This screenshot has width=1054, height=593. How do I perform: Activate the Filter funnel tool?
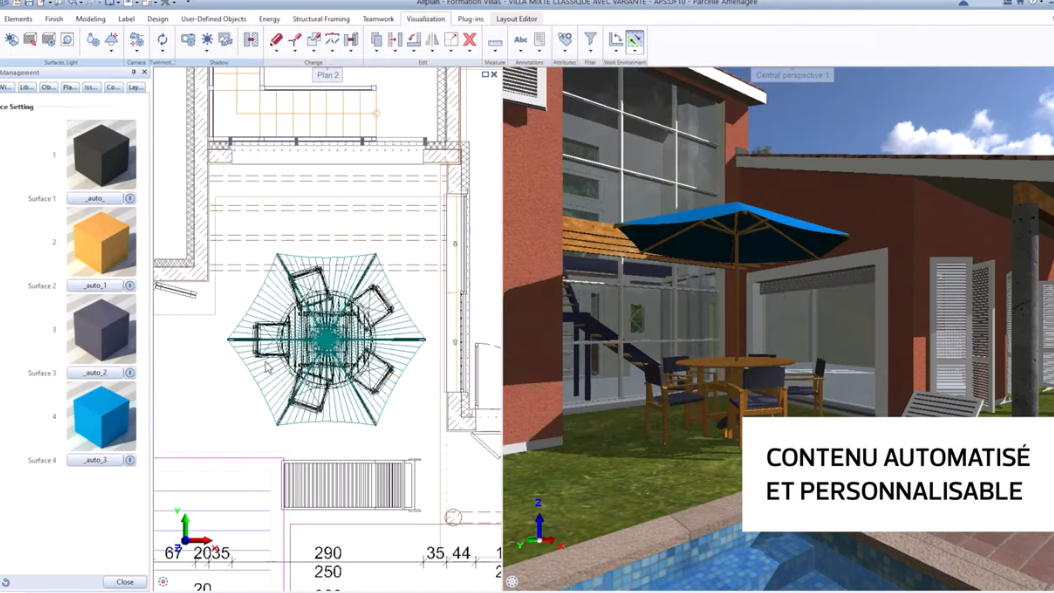point(588,37)
